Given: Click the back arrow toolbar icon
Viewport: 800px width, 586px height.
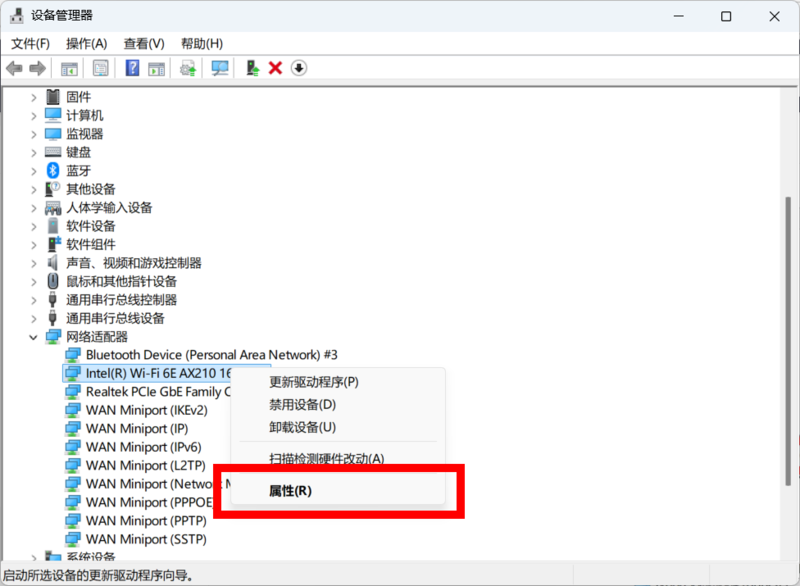Looking at the screenshot, I should [x=14, y=68].
